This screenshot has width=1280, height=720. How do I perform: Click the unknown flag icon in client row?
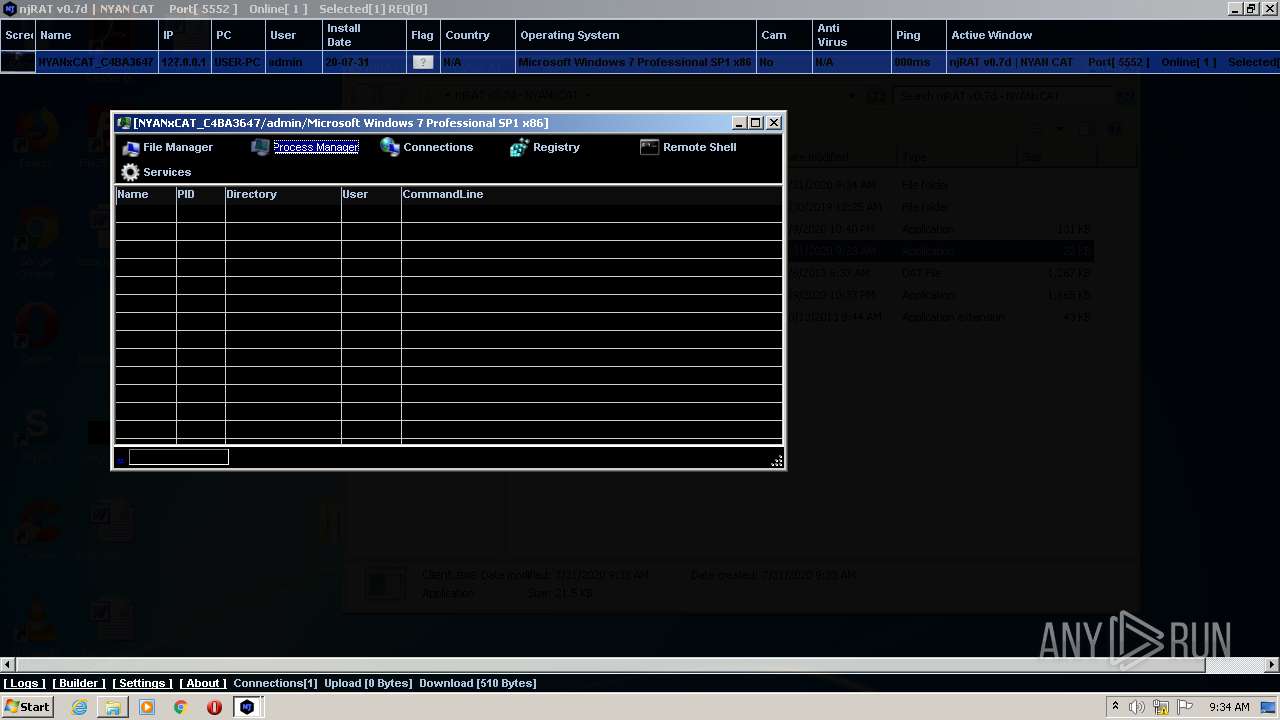click(423, 62)
